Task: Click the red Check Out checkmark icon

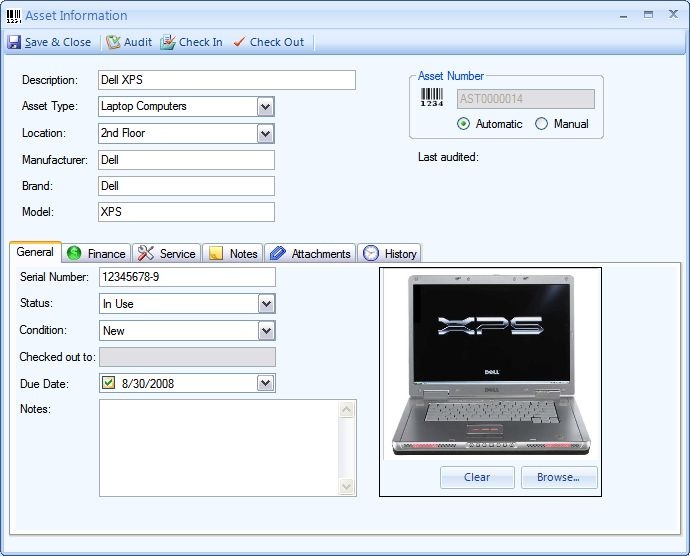Action: coord(239,42)
